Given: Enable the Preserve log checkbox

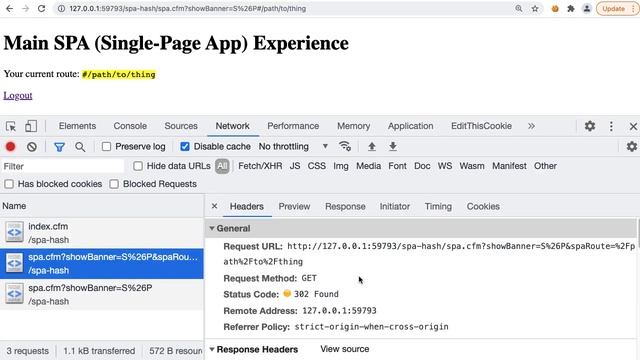Looking at the screenshot, I should tap(106, 147).
